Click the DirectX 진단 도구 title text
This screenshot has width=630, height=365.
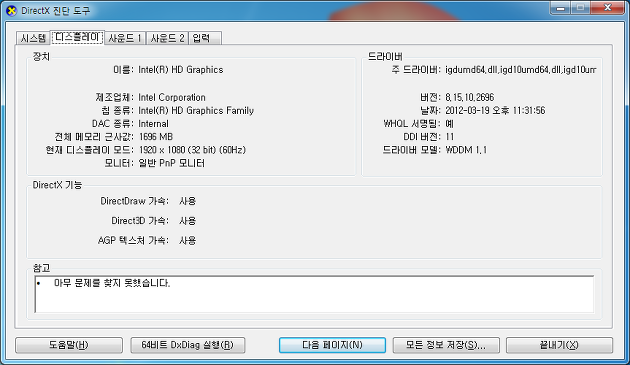[55, 11]
